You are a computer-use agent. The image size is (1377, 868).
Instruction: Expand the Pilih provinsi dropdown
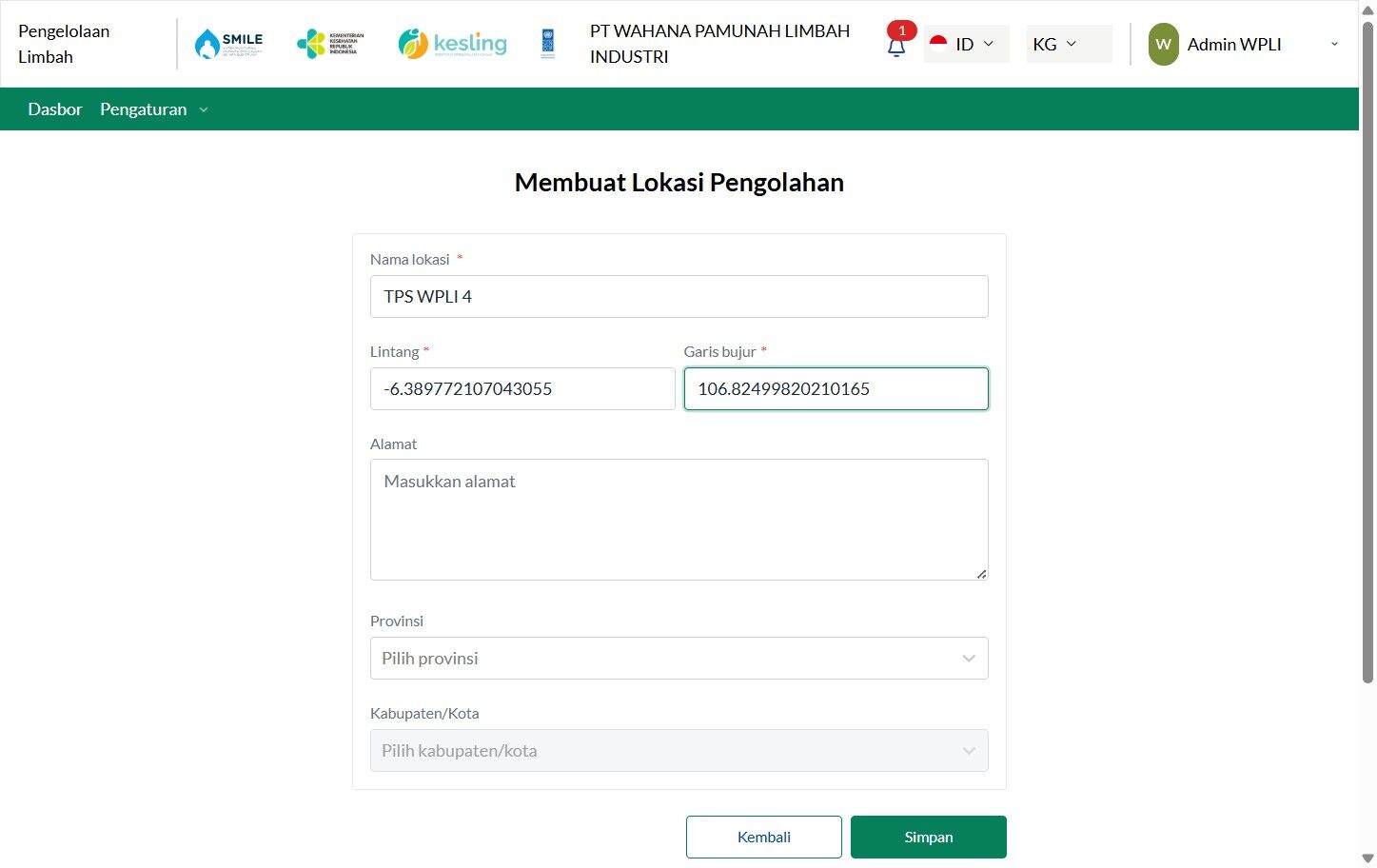(x=679, y=659)
